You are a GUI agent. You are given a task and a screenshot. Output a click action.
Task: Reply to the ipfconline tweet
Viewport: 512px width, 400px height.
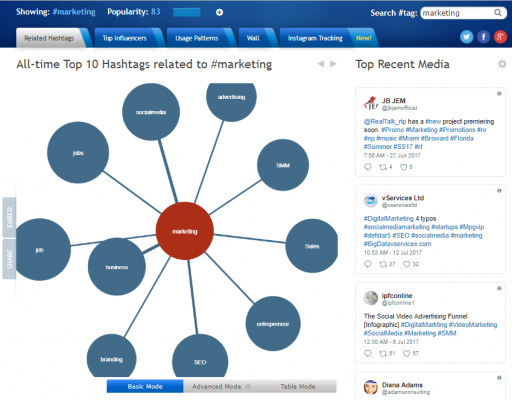368,353
